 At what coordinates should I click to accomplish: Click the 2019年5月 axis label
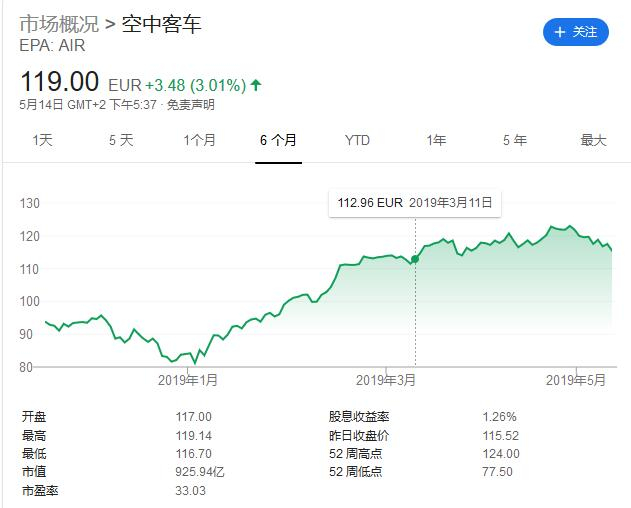coord(576,380)
